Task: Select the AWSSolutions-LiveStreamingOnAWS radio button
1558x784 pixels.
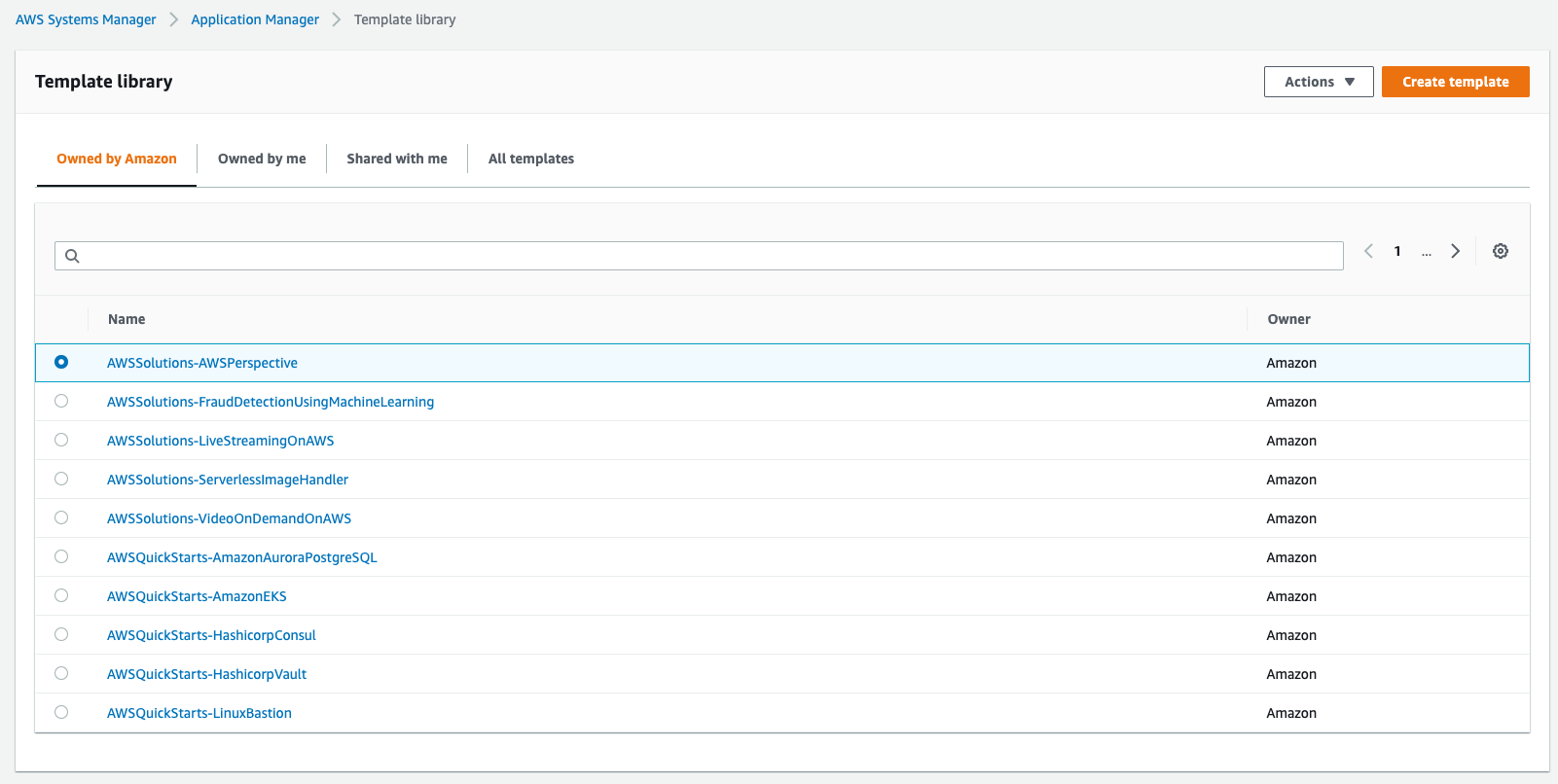Action: (61, 440)
